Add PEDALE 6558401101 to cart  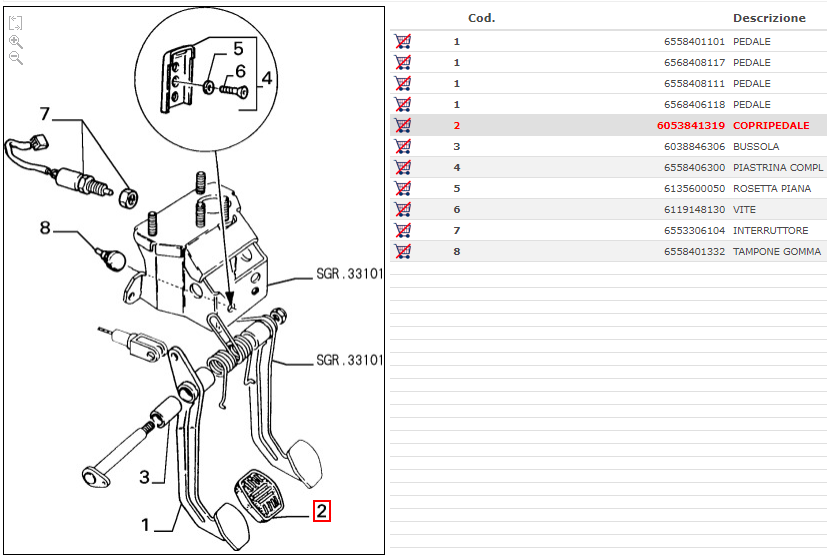403,42
